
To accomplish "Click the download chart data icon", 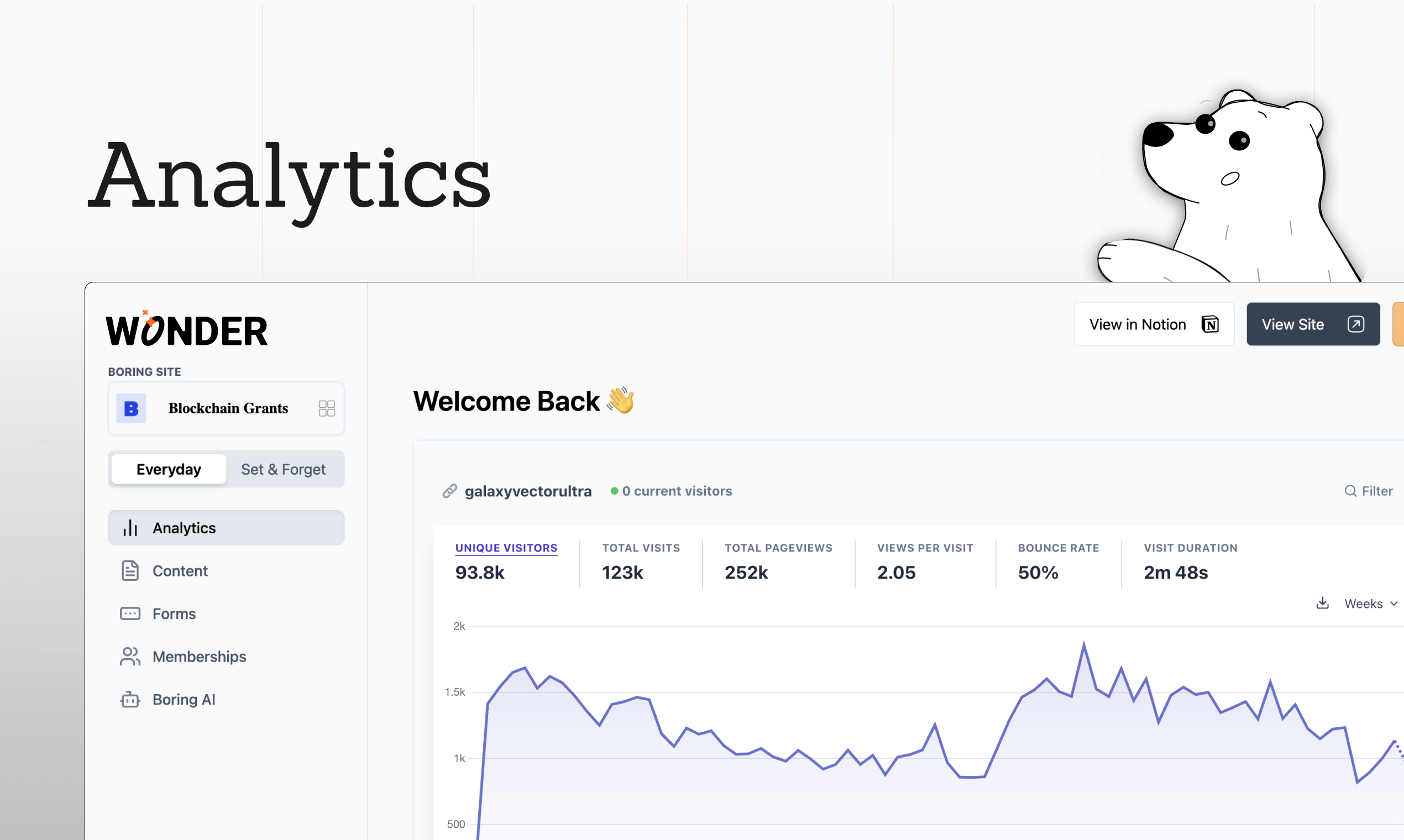I will click(1323, 603).
